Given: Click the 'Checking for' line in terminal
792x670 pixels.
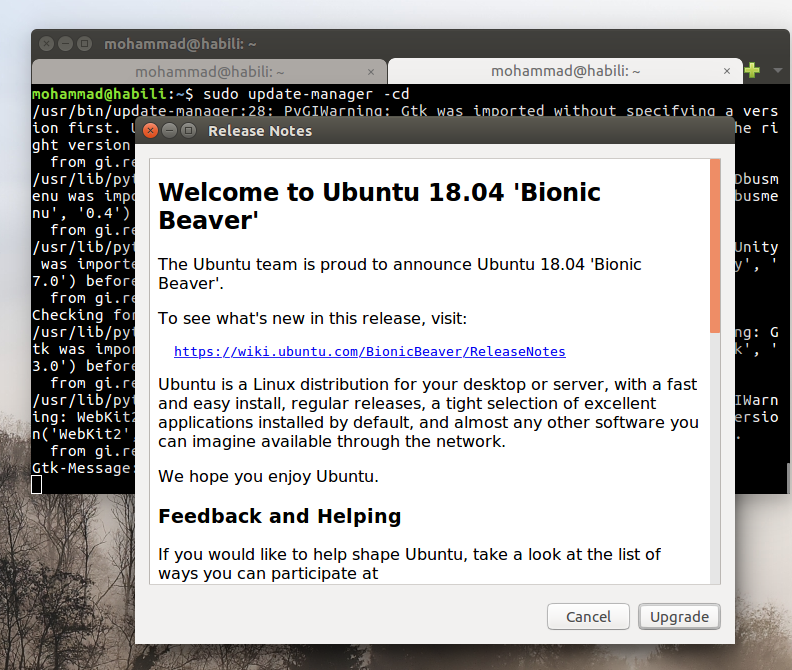Looking at the screenshot, I should (x=84, y=315).
